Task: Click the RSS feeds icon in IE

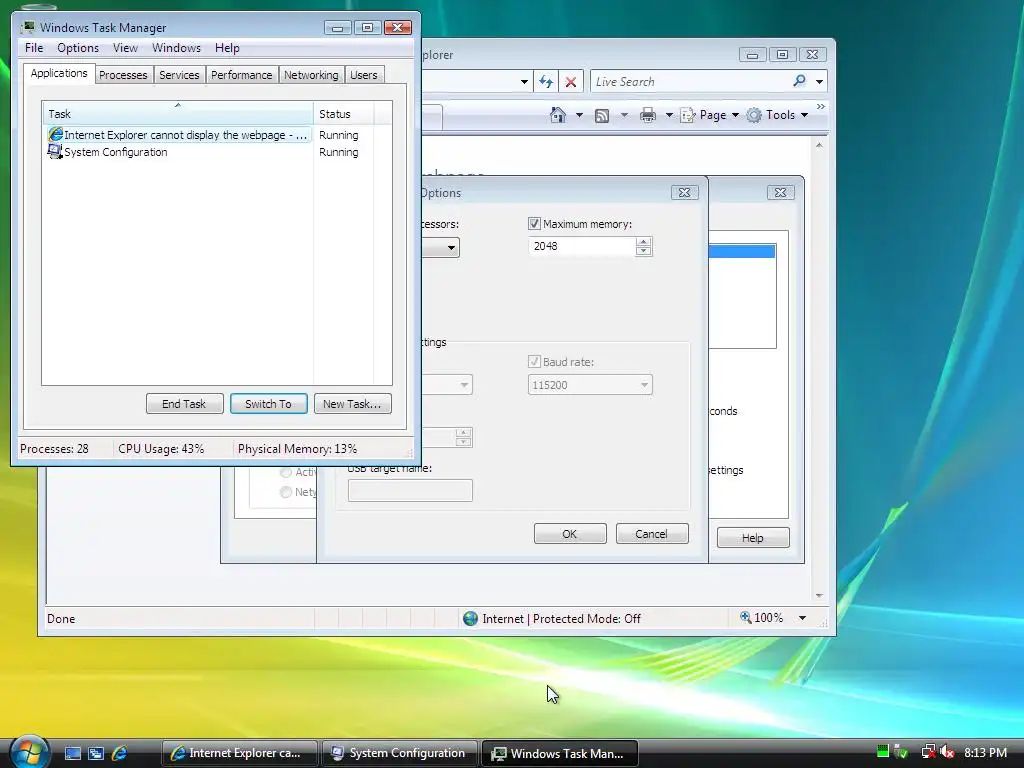Action: [601, 116]
